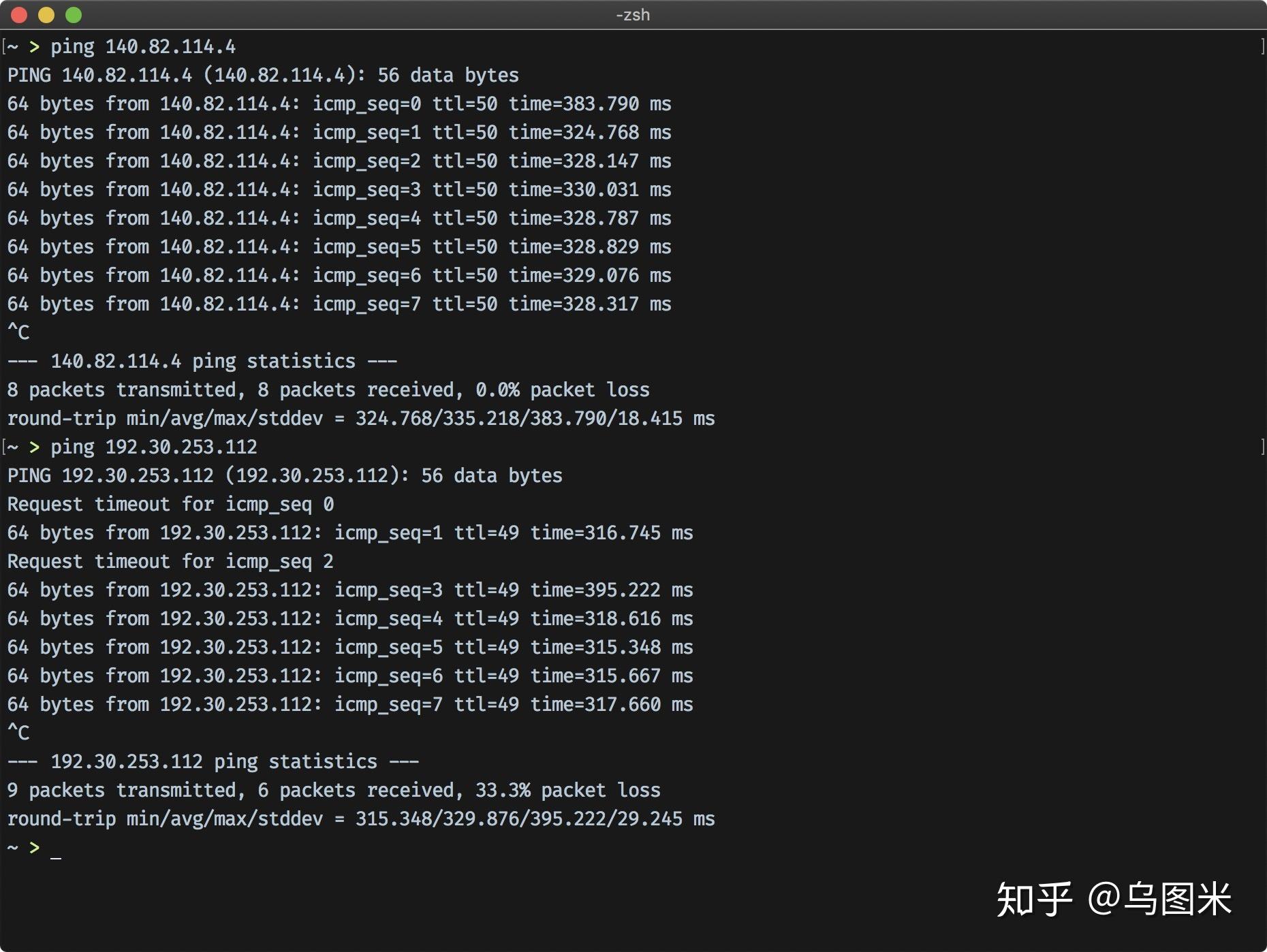Click the reply showing time=315.348 ms

(x=350, y=647)
